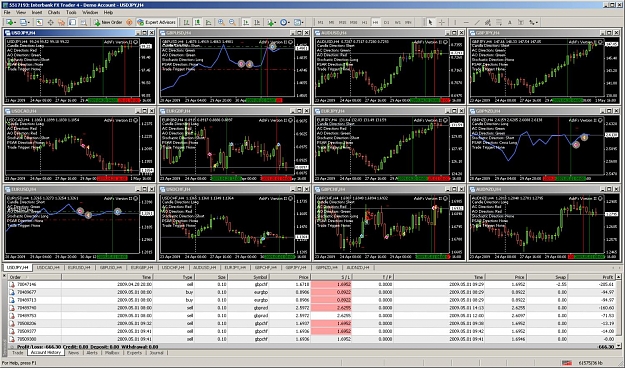Set timeframe to H1

tap(364, 22)
